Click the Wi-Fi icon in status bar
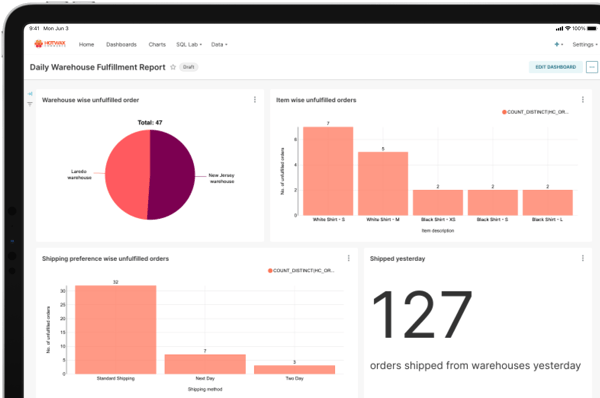The height and width of the screenshot is (398, 600). click(x=568, y=28)
